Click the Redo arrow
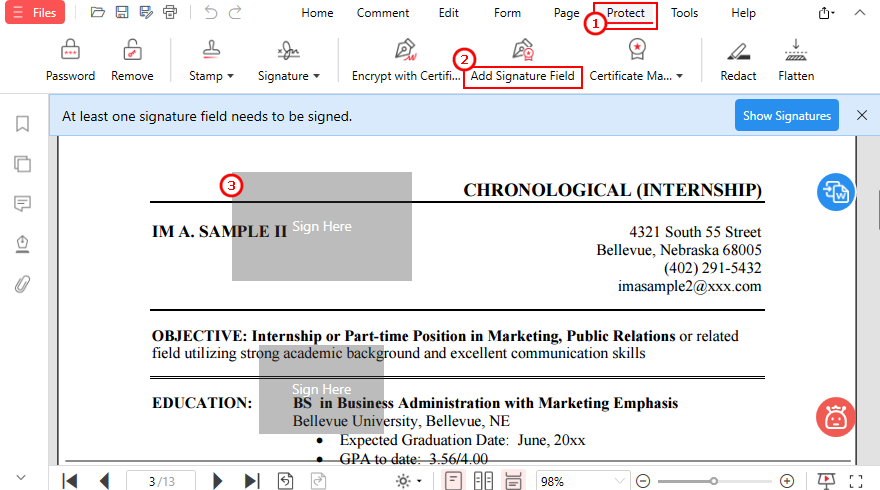The image size is (880, 490). (235, 12)
